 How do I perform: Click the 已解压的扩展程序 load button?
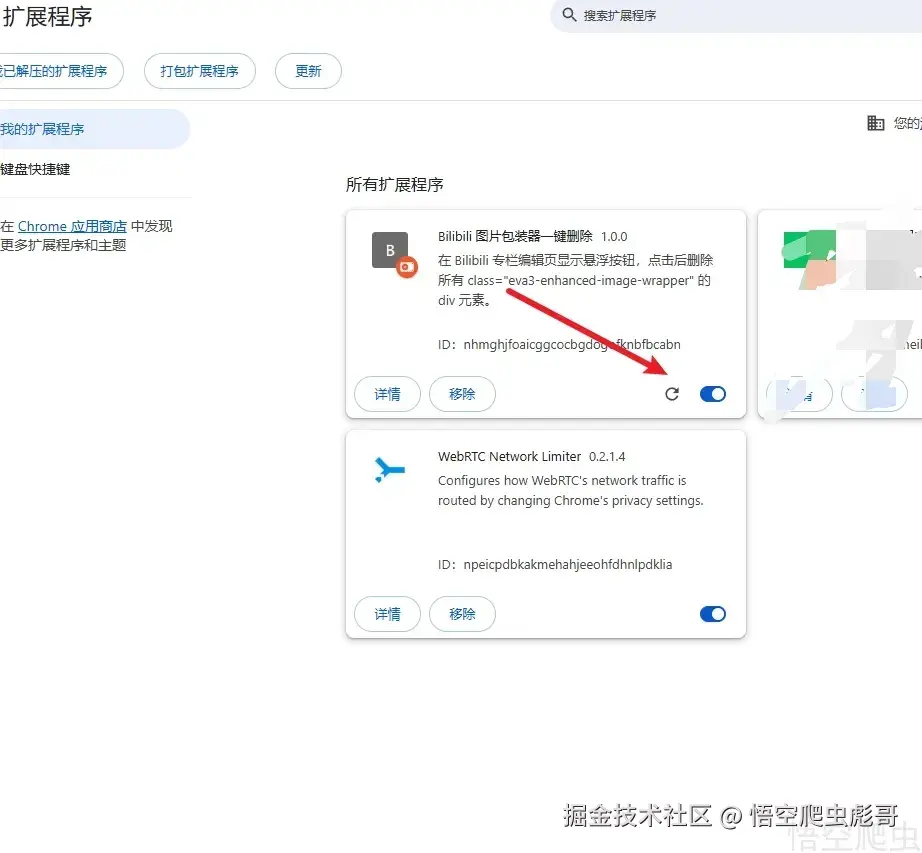pos(61,71)
